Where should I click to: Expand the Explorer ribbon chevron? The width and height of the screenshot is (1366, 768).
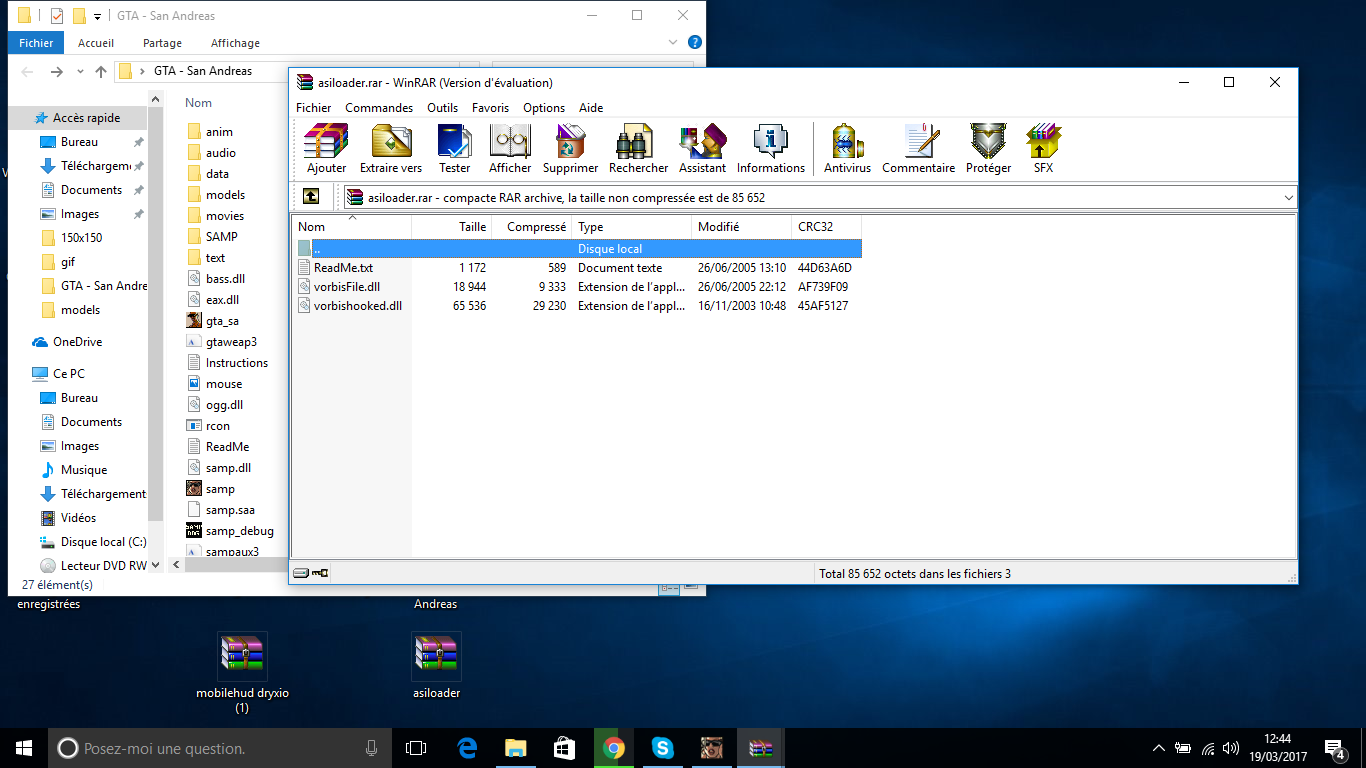(x=674, y=43)
